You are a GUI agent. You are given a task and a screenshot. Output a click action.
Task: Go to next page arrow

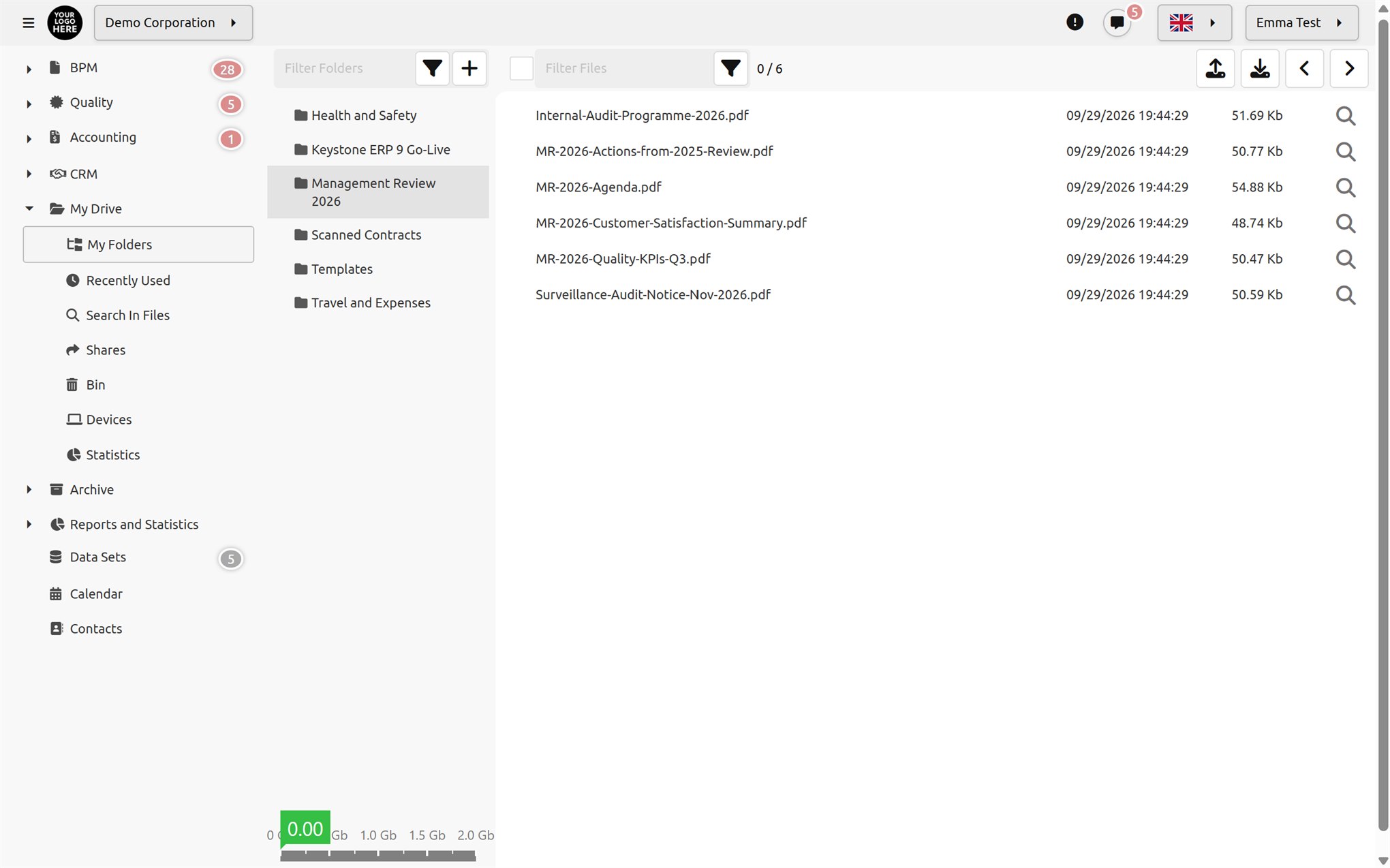tap(1349, 68)
